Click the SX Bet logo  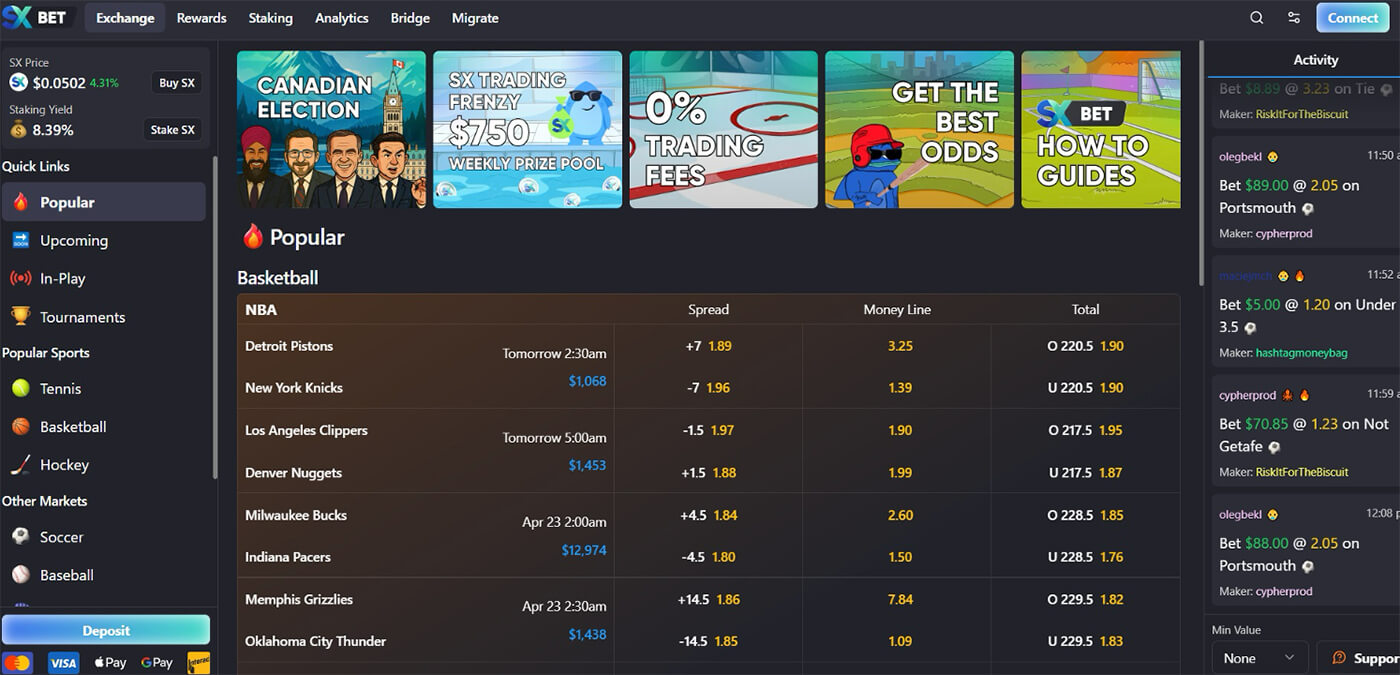click(x=35, y=18)
